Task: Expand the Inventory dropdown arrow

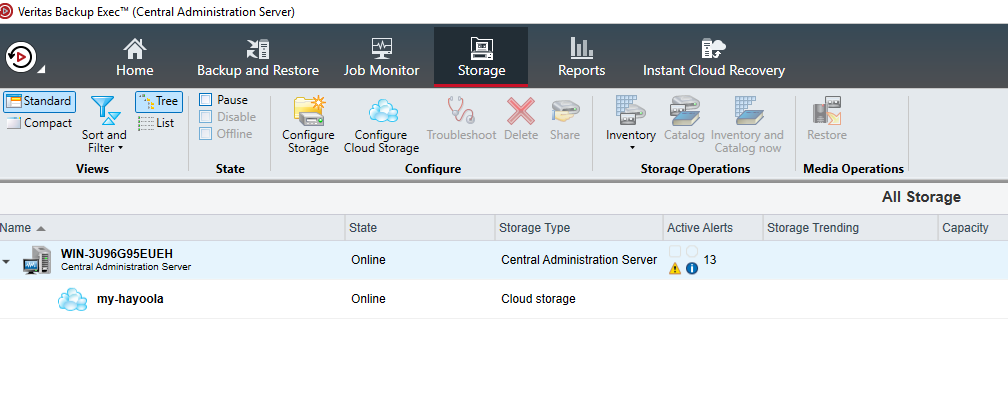Action: pos(631,148)
